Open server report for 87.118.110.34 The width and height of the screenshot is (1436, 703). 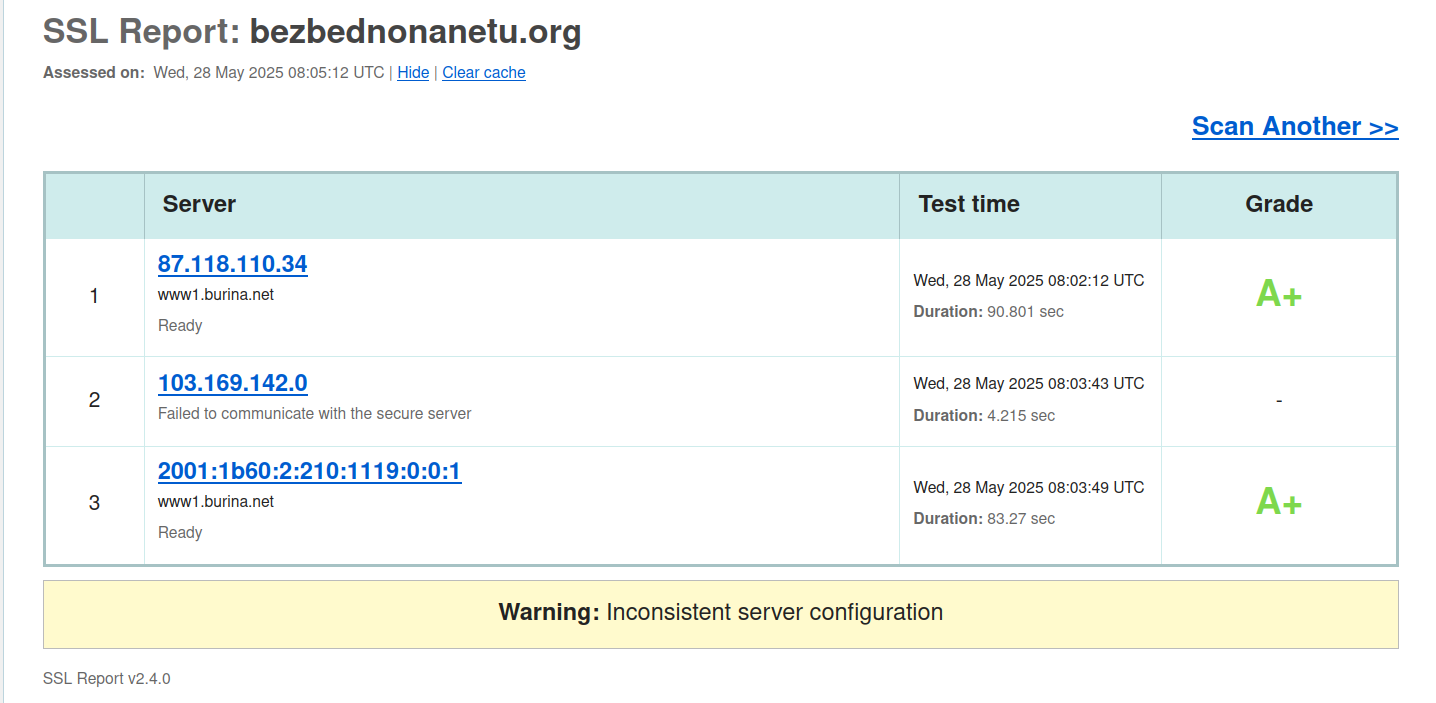pos(233,264)
